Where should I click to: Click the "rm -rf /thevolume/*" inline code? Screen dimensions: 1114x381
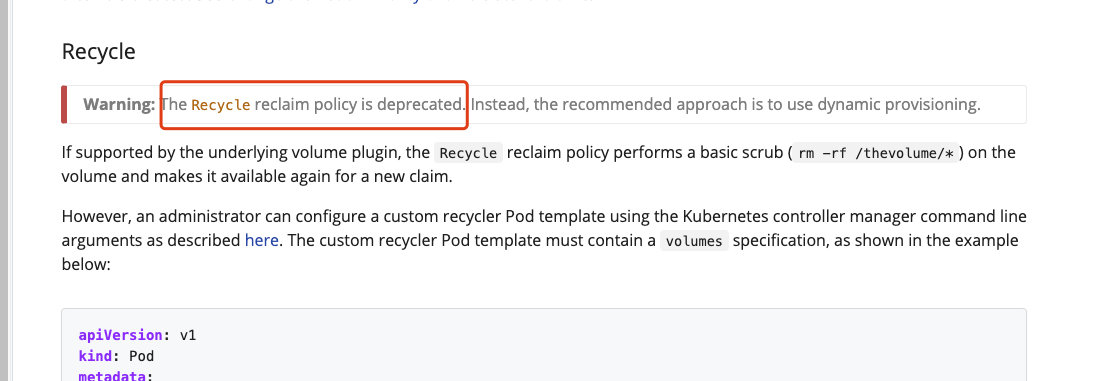click(x=877, y=153)
